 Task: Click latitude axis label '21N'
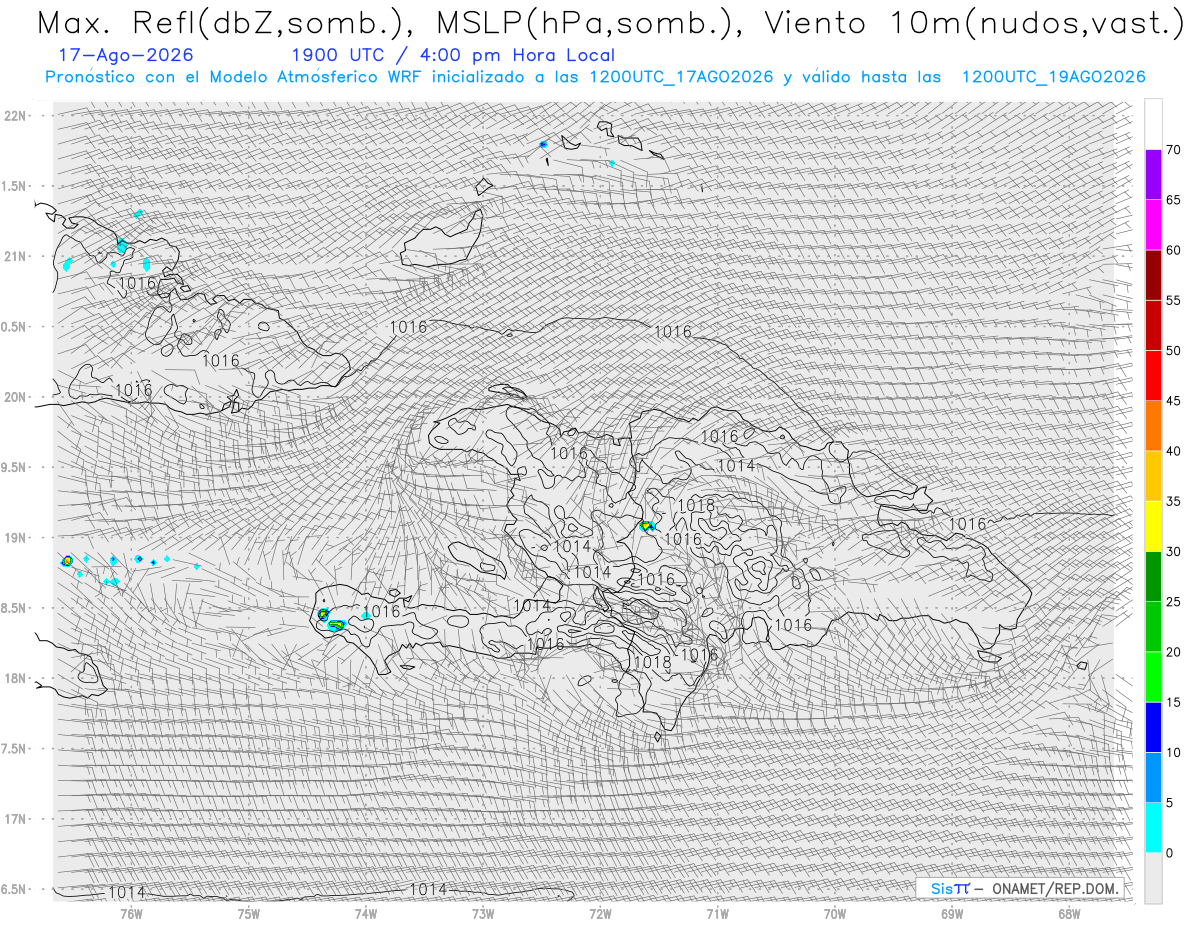pos(16,256)
